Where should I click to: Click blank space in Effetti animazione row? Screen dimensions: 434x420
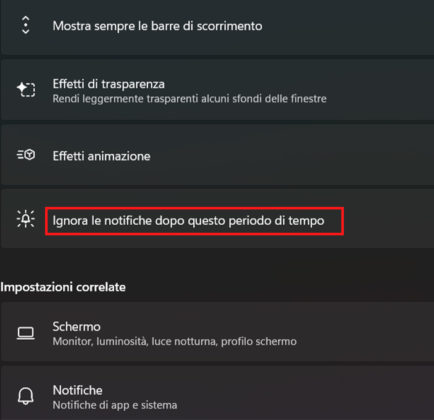[293, 155]
